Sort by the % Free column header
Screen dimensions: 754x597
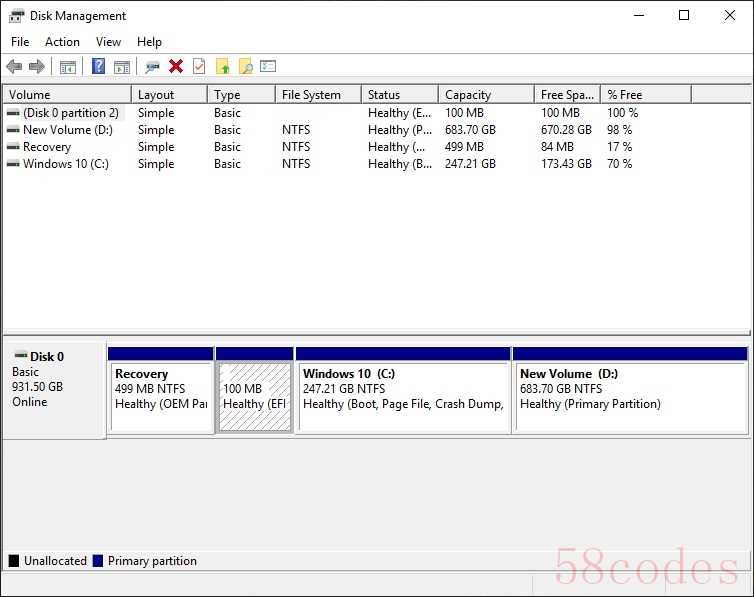[646, 95]
